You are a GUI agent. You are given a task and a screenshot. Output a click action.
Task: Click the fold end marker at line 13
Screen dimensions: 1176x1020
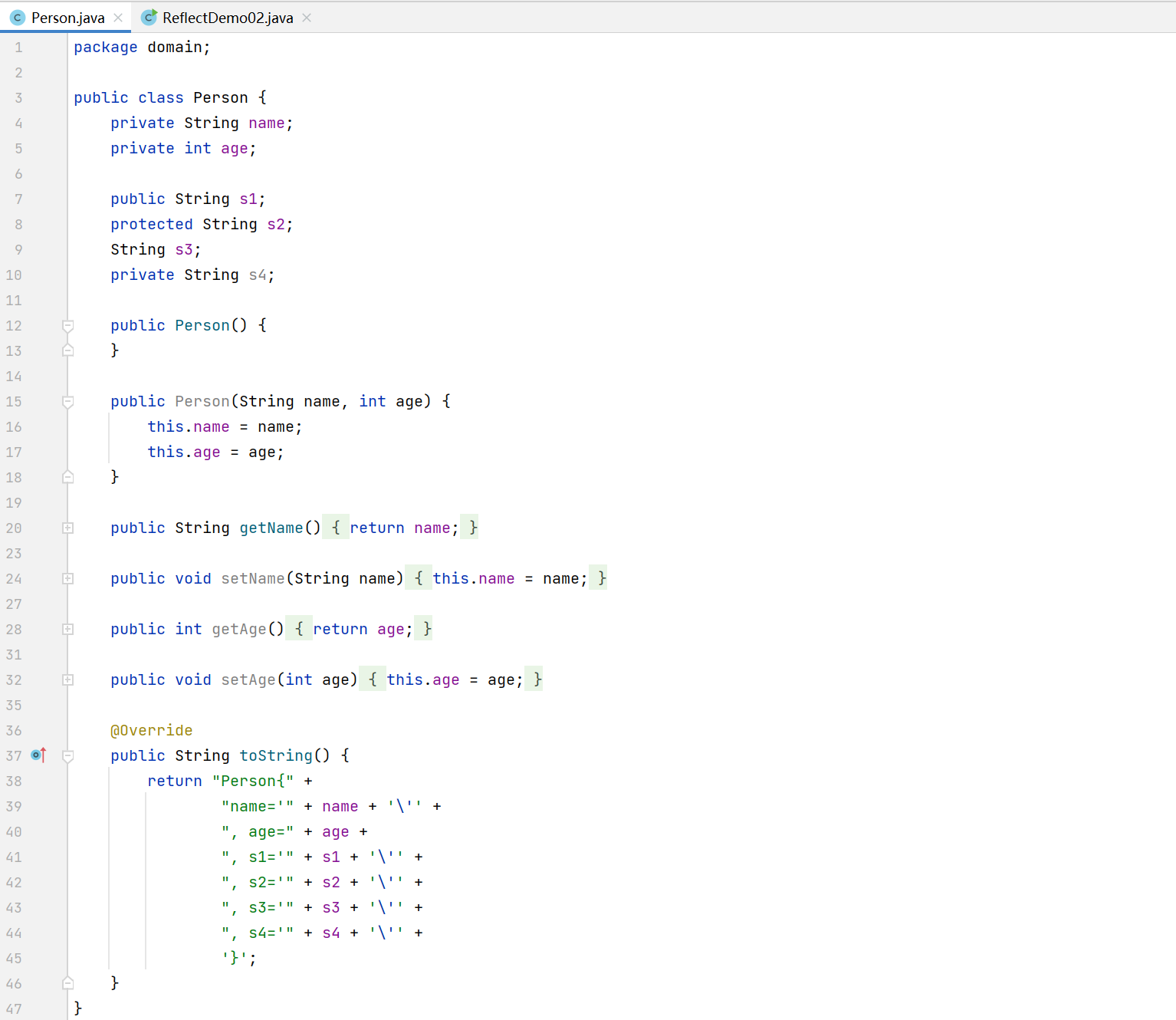[x=68, y=350]
